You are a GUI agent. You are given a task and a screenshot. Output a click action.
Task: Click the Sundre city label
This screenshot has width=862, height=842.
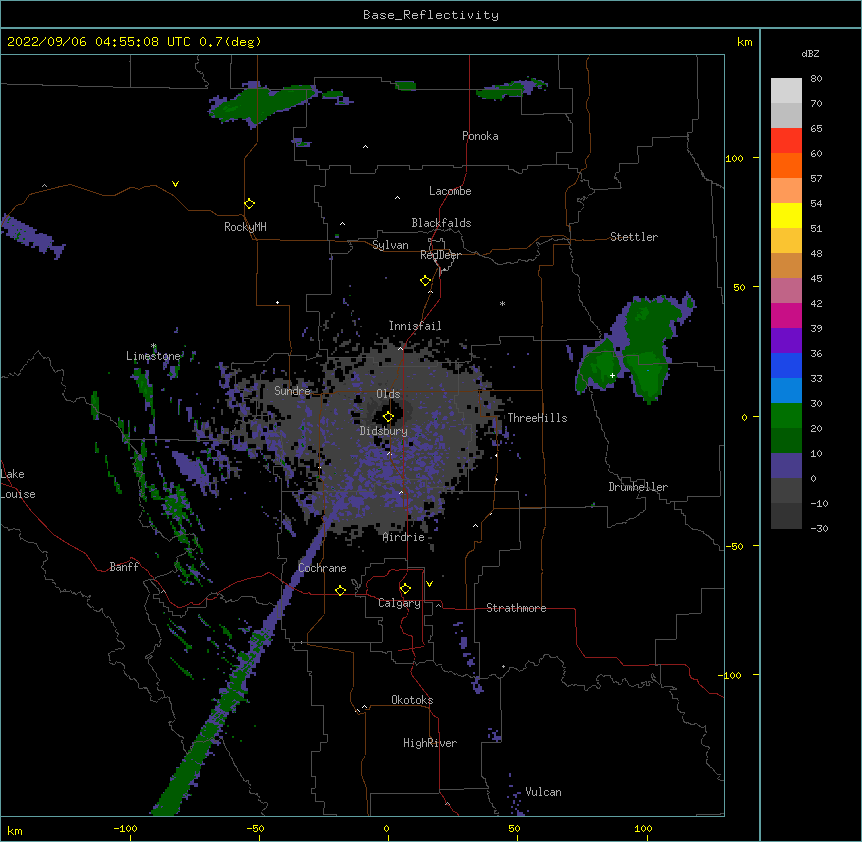coord(292,391)
